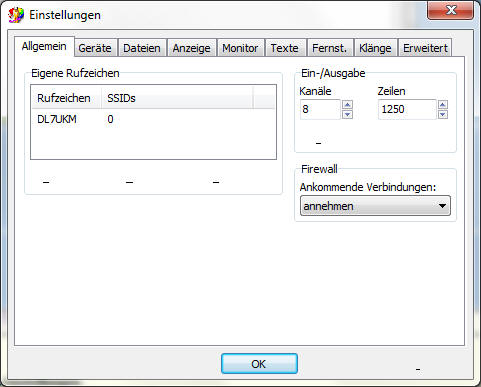Click the SSID value 0 cell
This screenshot has width=481, height=387.
[110, 119]
